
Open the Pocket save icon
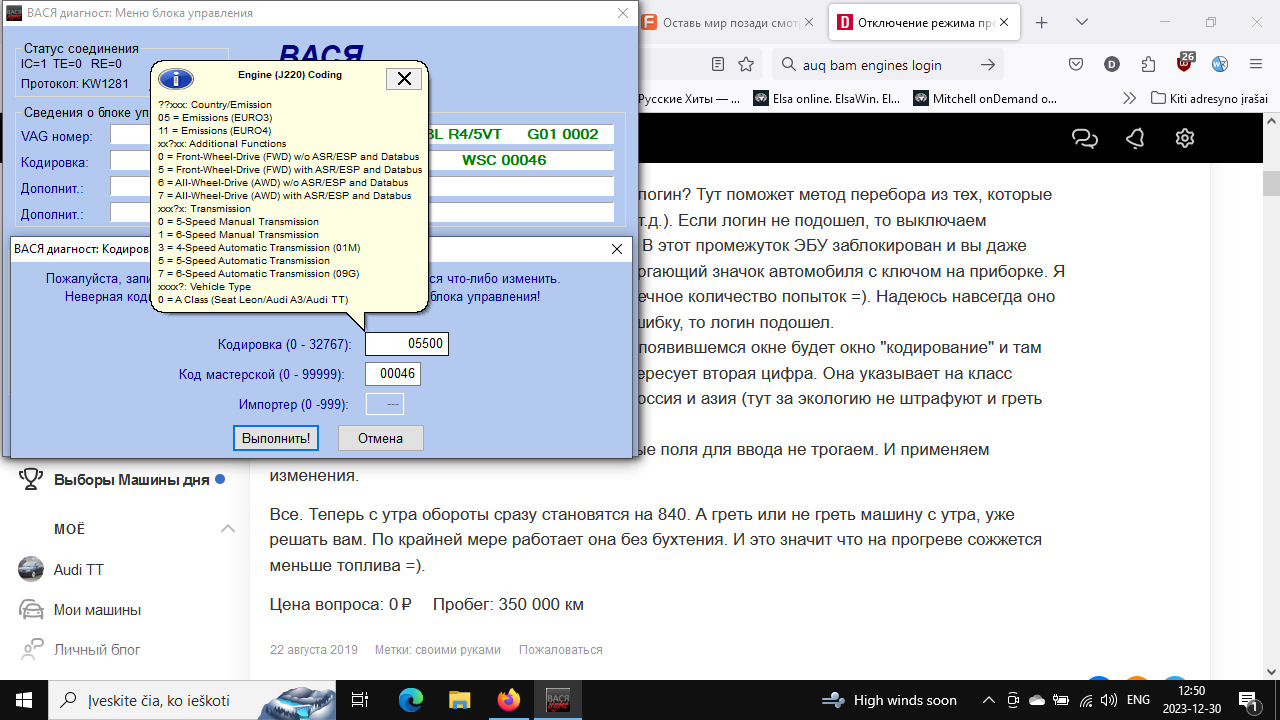1075,63
